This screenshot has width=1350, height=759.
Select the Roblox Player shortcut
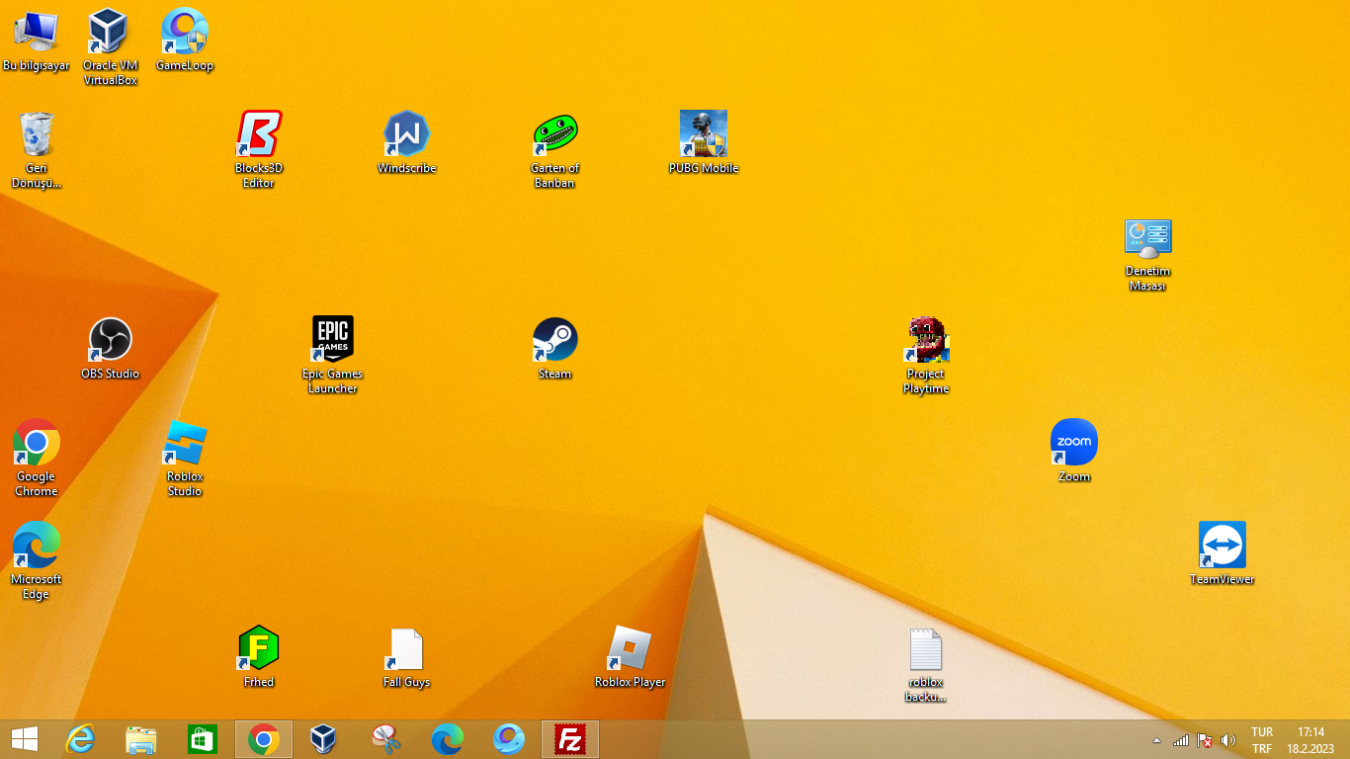point(630,657)
